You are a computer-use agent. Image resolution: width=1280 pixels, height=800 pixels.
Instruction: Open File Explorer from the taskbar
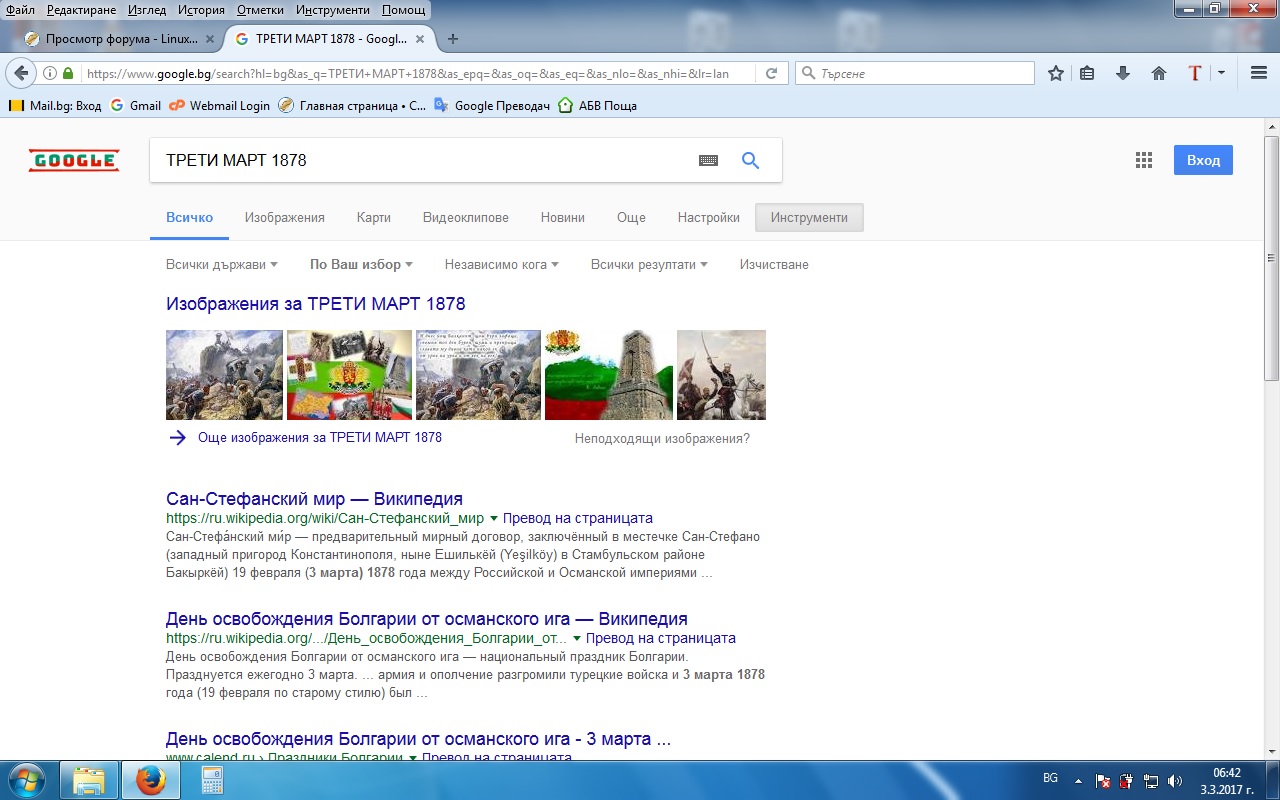[x=89, y=780]
